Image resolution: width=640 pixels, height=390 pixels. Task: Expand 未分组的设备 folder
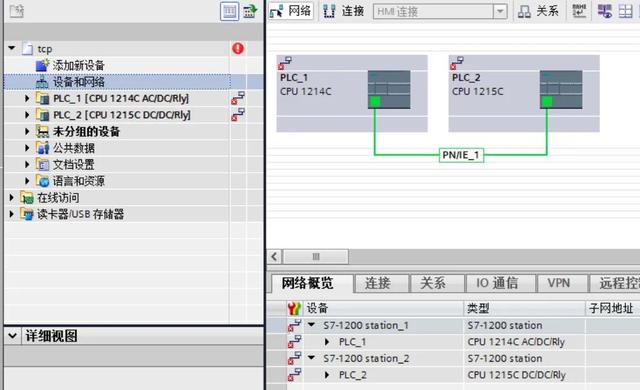27,131
